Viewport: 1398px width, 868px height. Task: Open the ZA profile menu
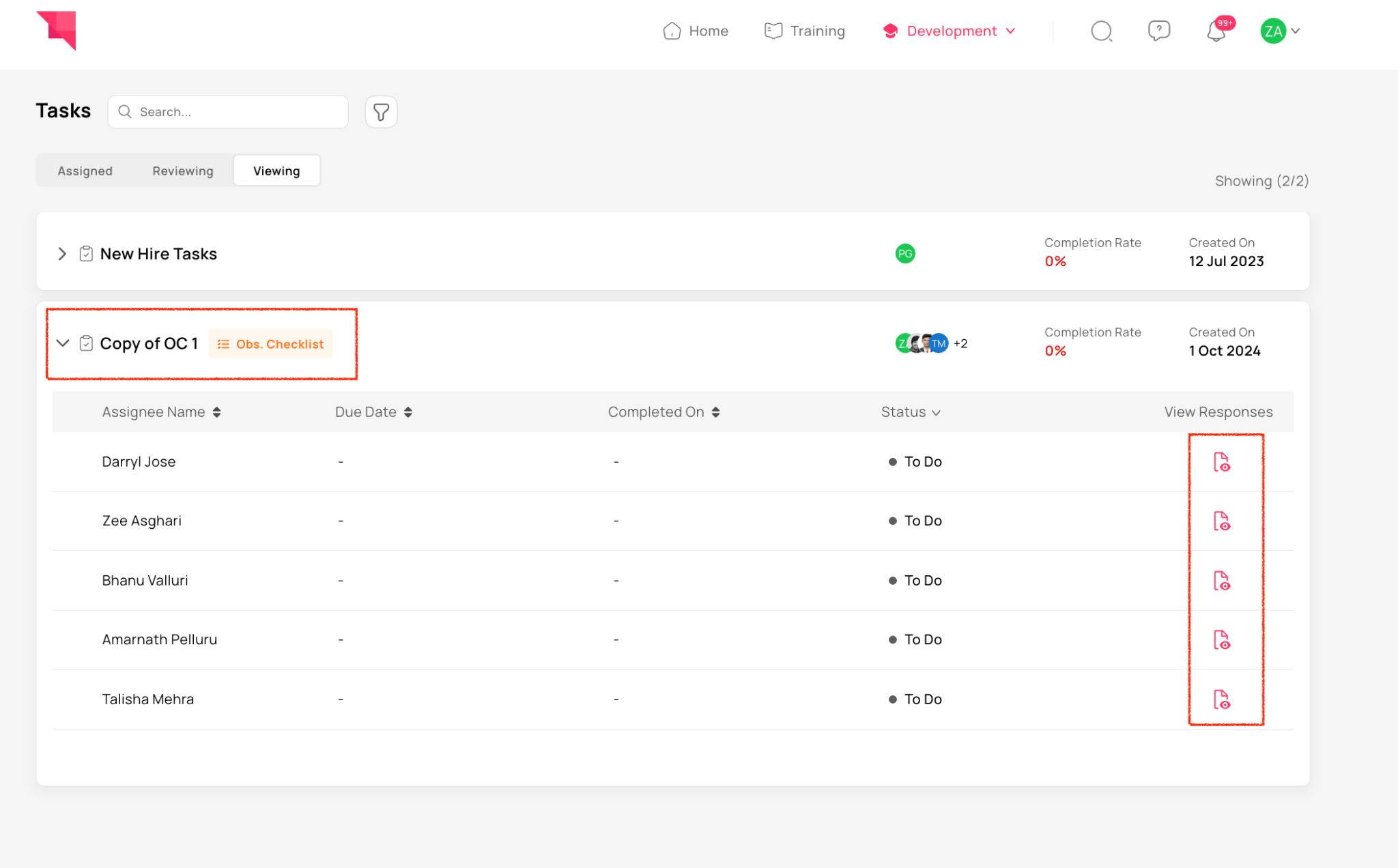click(x=1280, y=31)
